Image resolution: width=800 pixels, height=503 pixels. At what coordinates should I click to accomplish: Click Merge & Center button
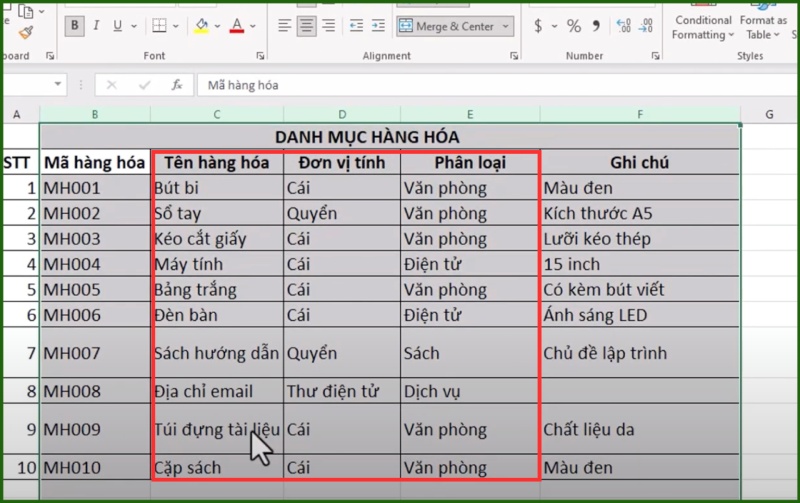click(x=447, y=26)
